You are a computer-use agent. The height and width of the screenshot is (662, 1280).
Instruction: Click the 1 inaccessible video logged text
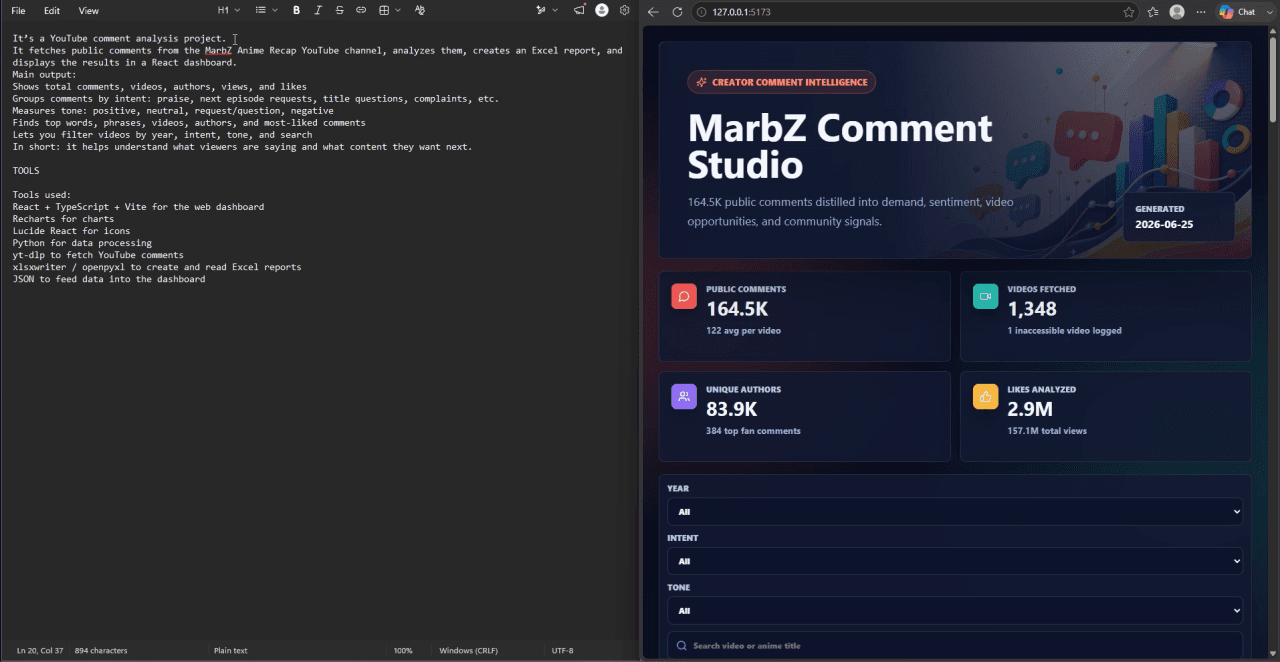[x=1064, y=330]
